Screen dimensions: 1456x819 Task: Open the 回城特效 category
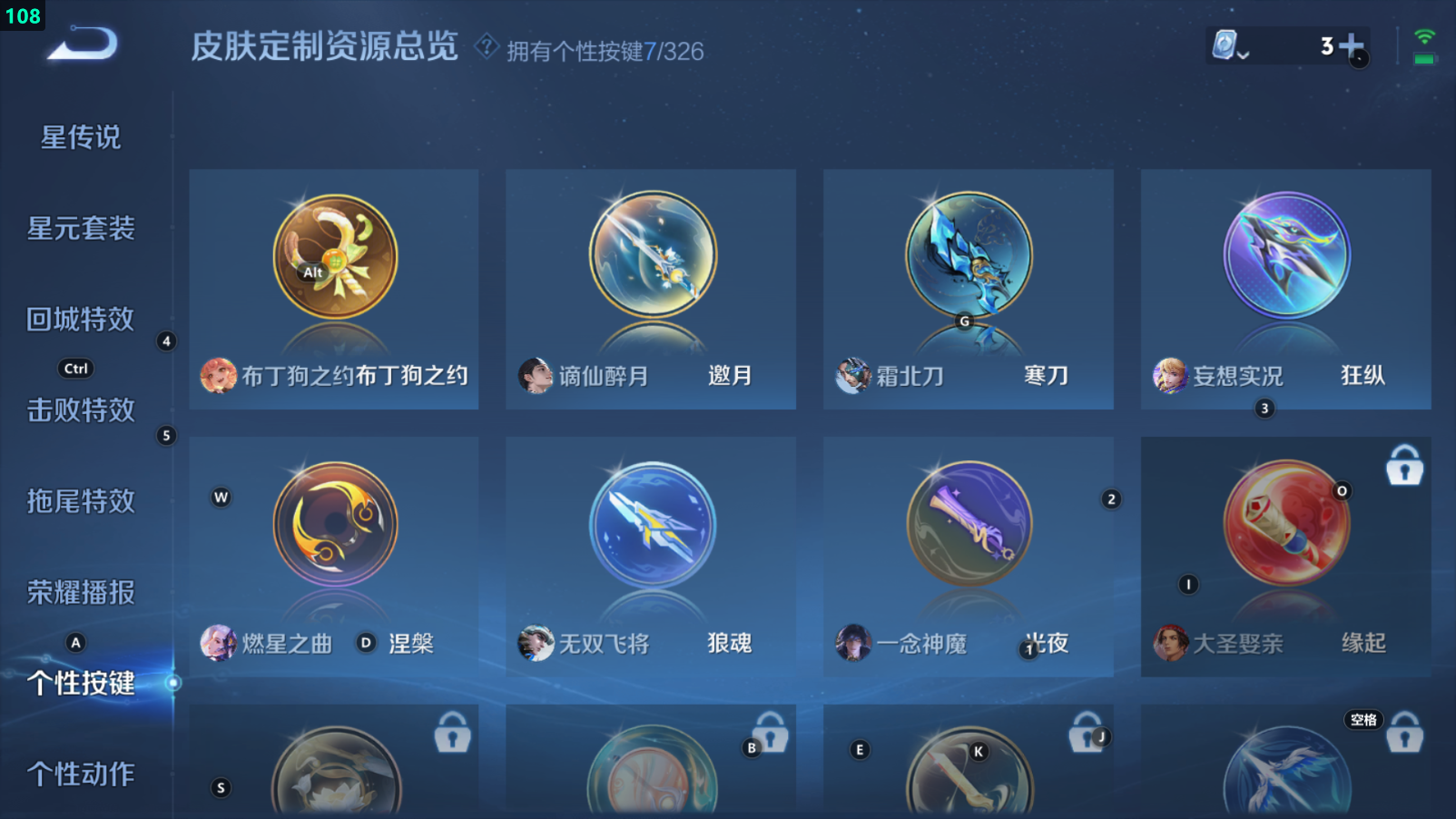tap(81, 319)
